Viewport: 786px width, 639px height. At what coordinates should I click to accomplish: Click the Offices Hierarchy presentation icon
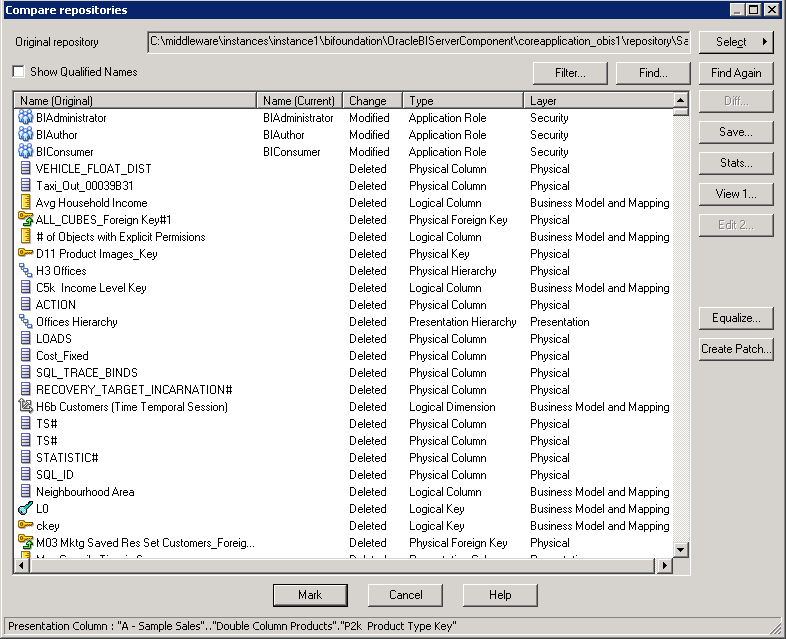pyautogui.click(x=26, y=322)
